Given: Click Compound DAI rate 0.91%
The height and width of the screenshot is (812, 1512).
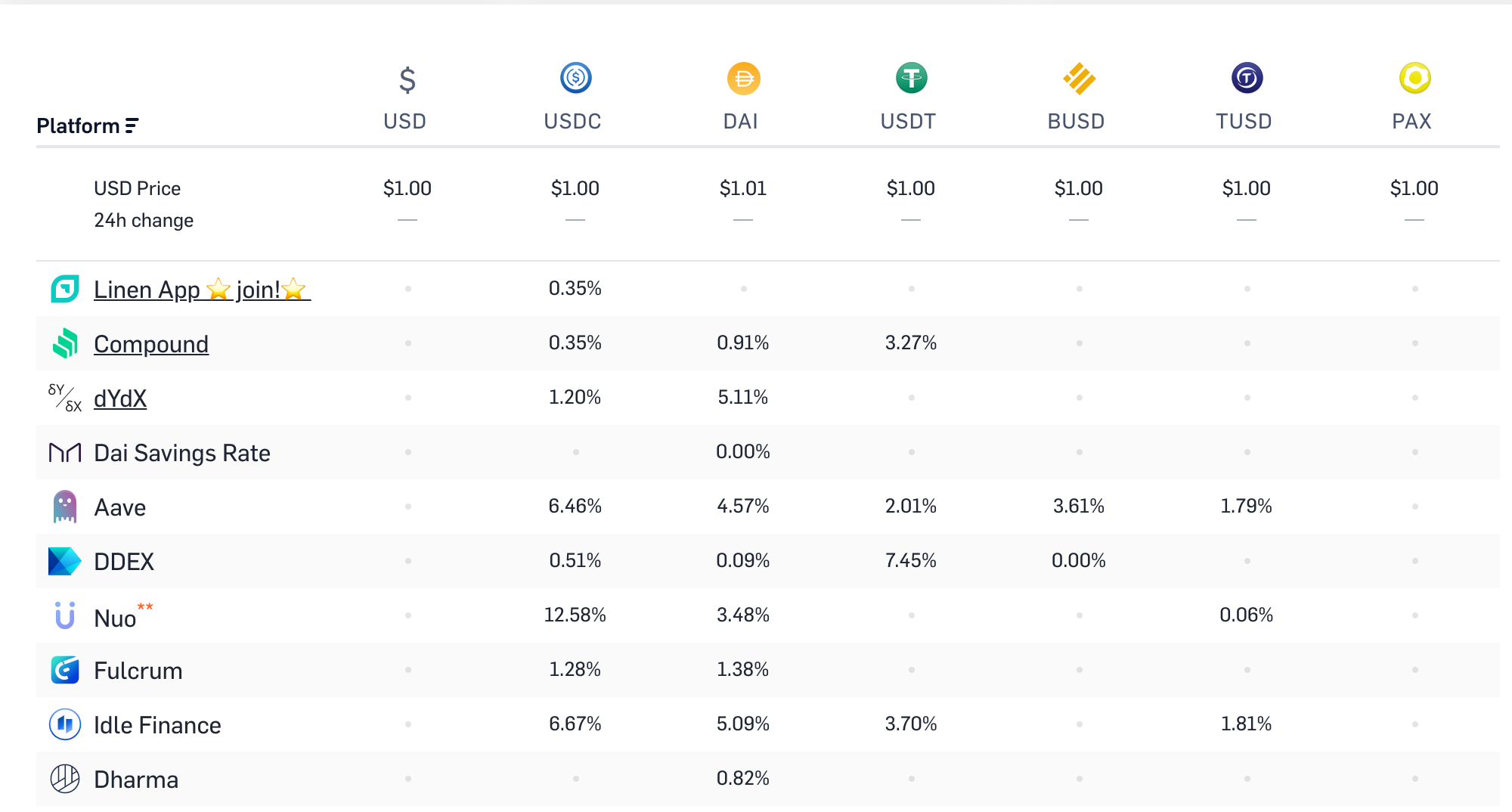Looking at the screenshot, I should [x=743, y=342].
